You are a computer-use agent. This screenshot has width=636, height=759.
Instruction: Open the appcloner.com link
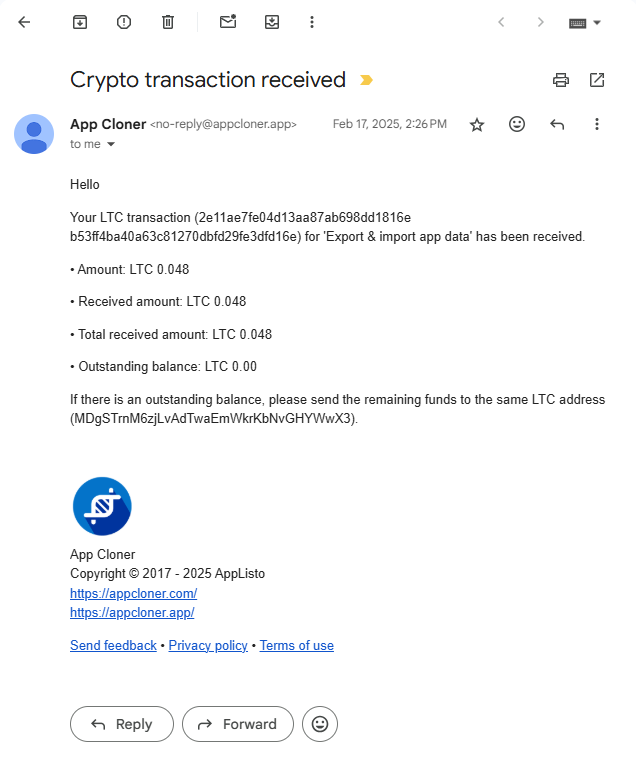(x=133, y=593)
